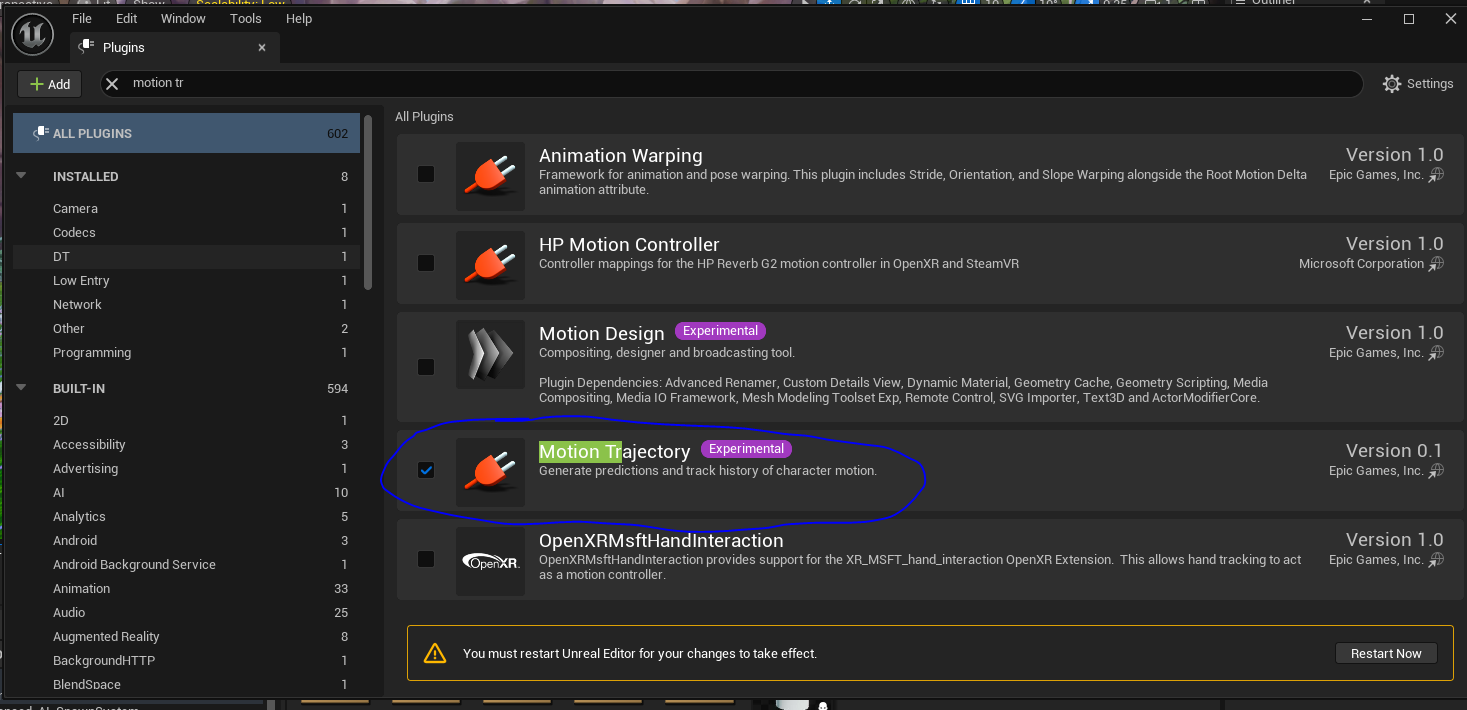Enable the OpenXRMsftHandInteraction plugin checkbox
Screen dimensions: 1467x710
[426, 559]
